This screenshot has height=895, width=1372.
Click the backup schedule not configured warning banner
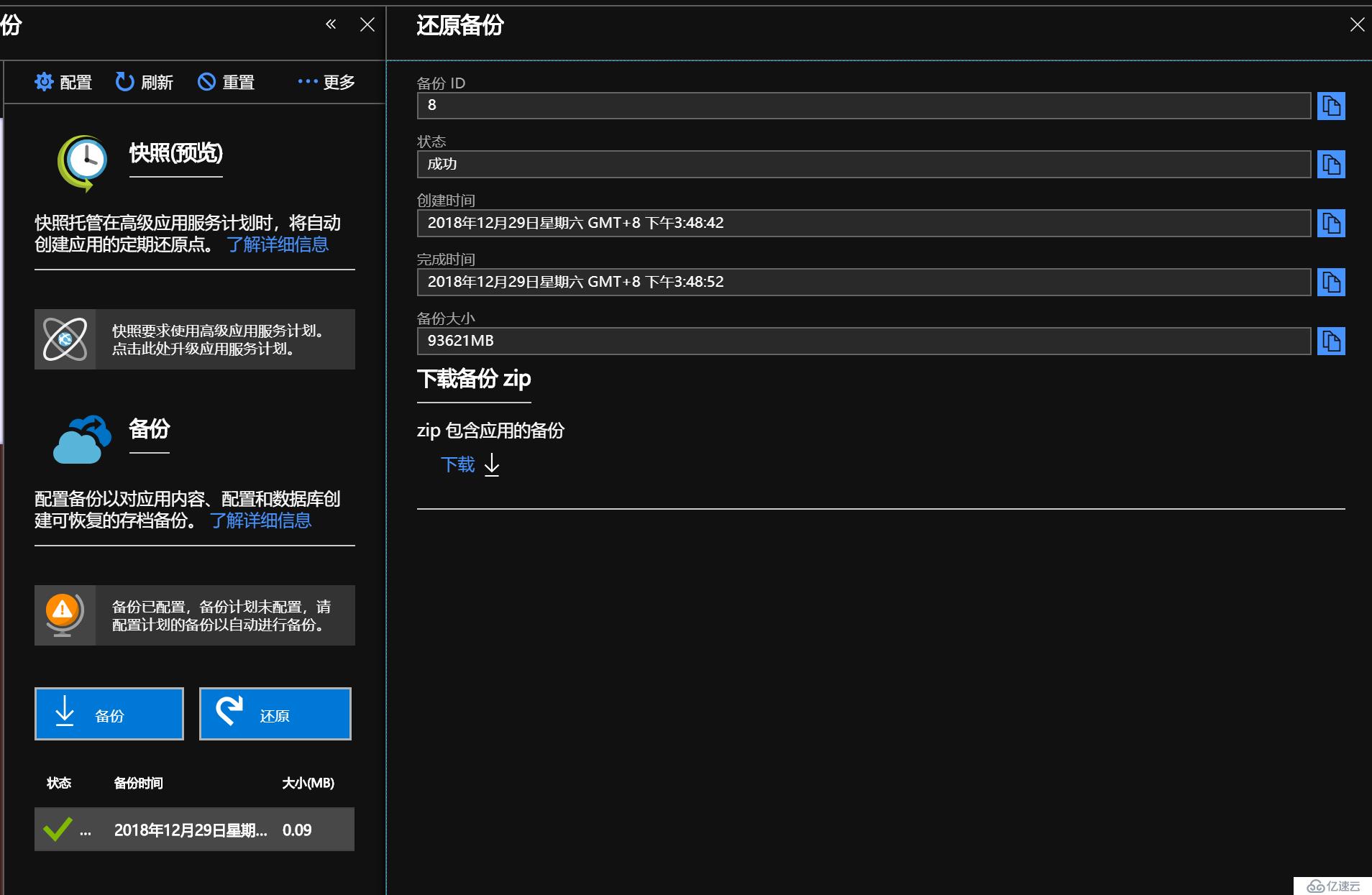[195, 615]
